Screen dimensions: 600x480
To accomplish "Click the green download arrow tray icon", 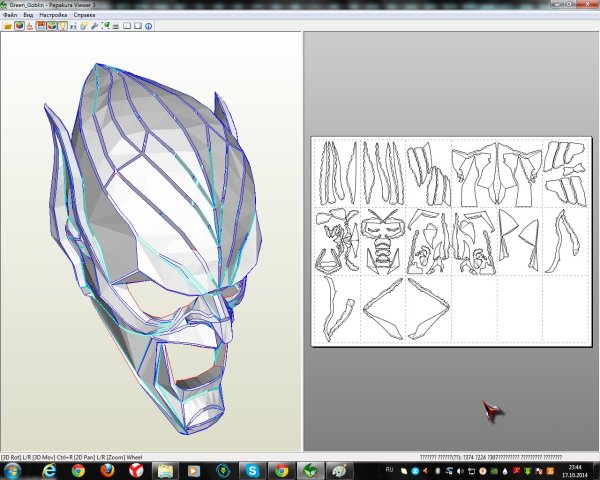I will [528, 471].
